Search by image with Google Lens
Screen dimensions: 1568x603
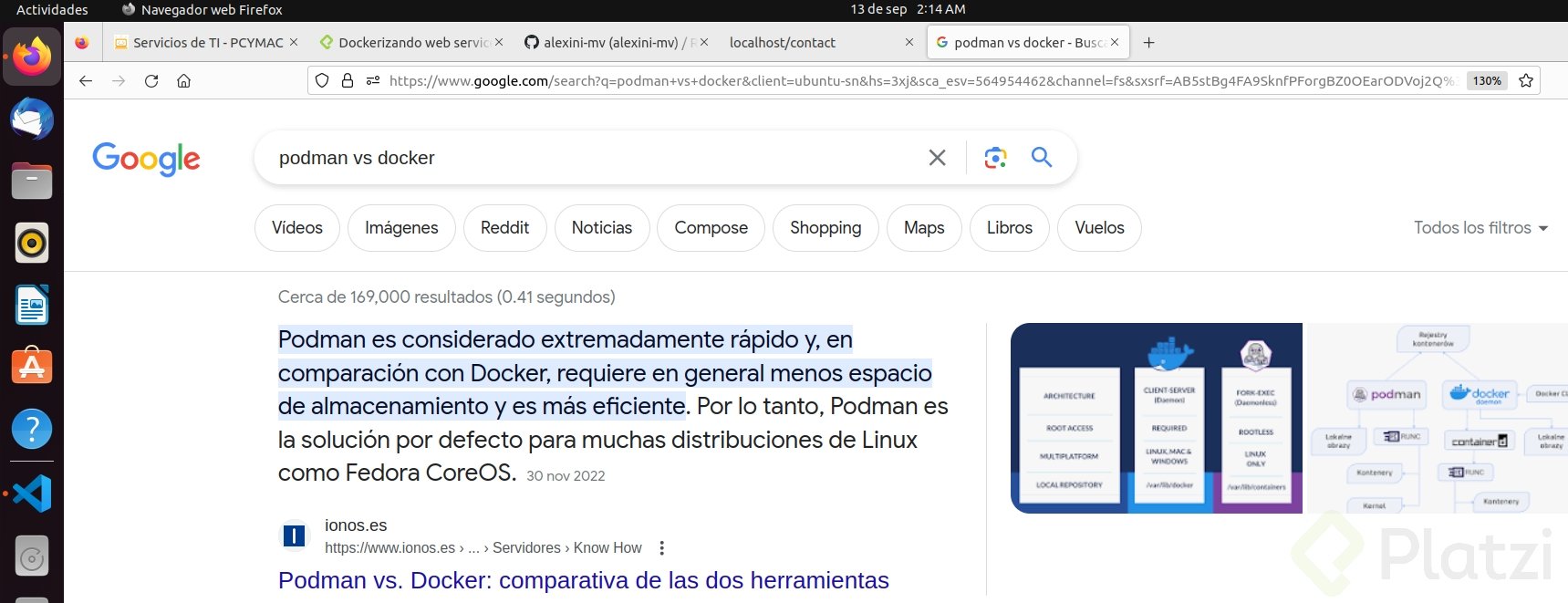995,158
